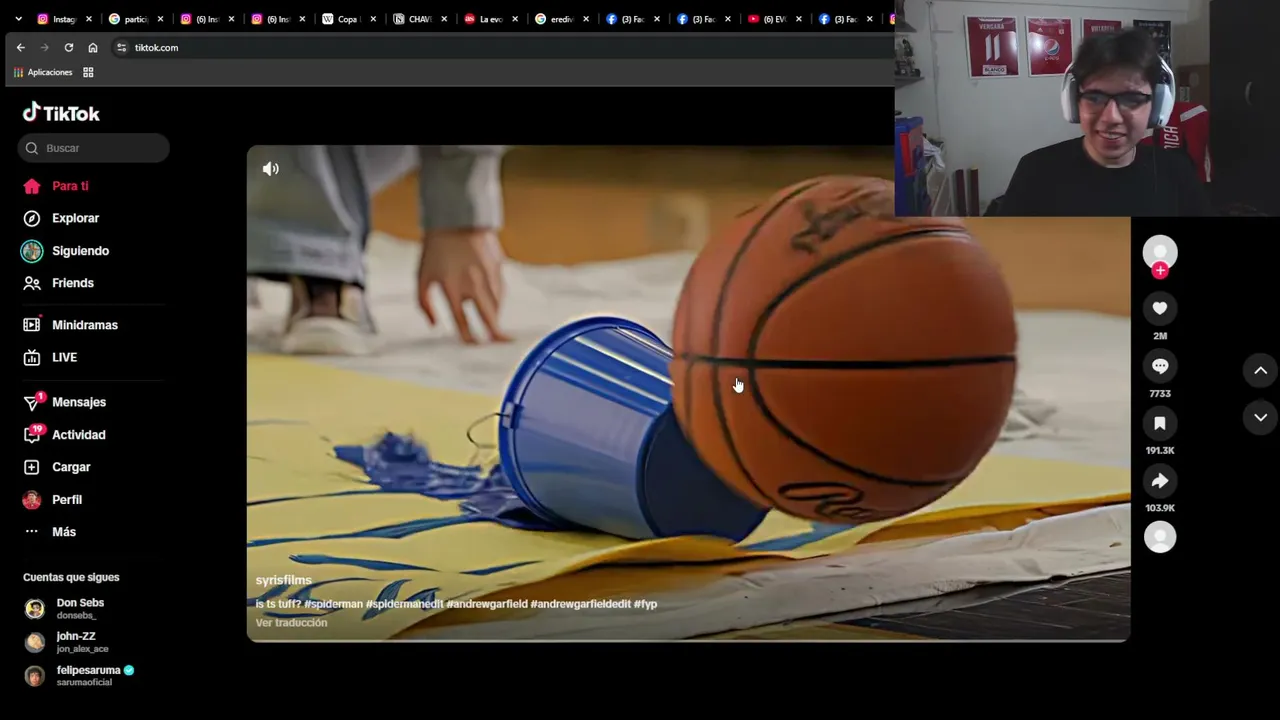Screen dimensions: 1280x720
Task: Open the tab search dropdown arrow
Action: [18, 19]
